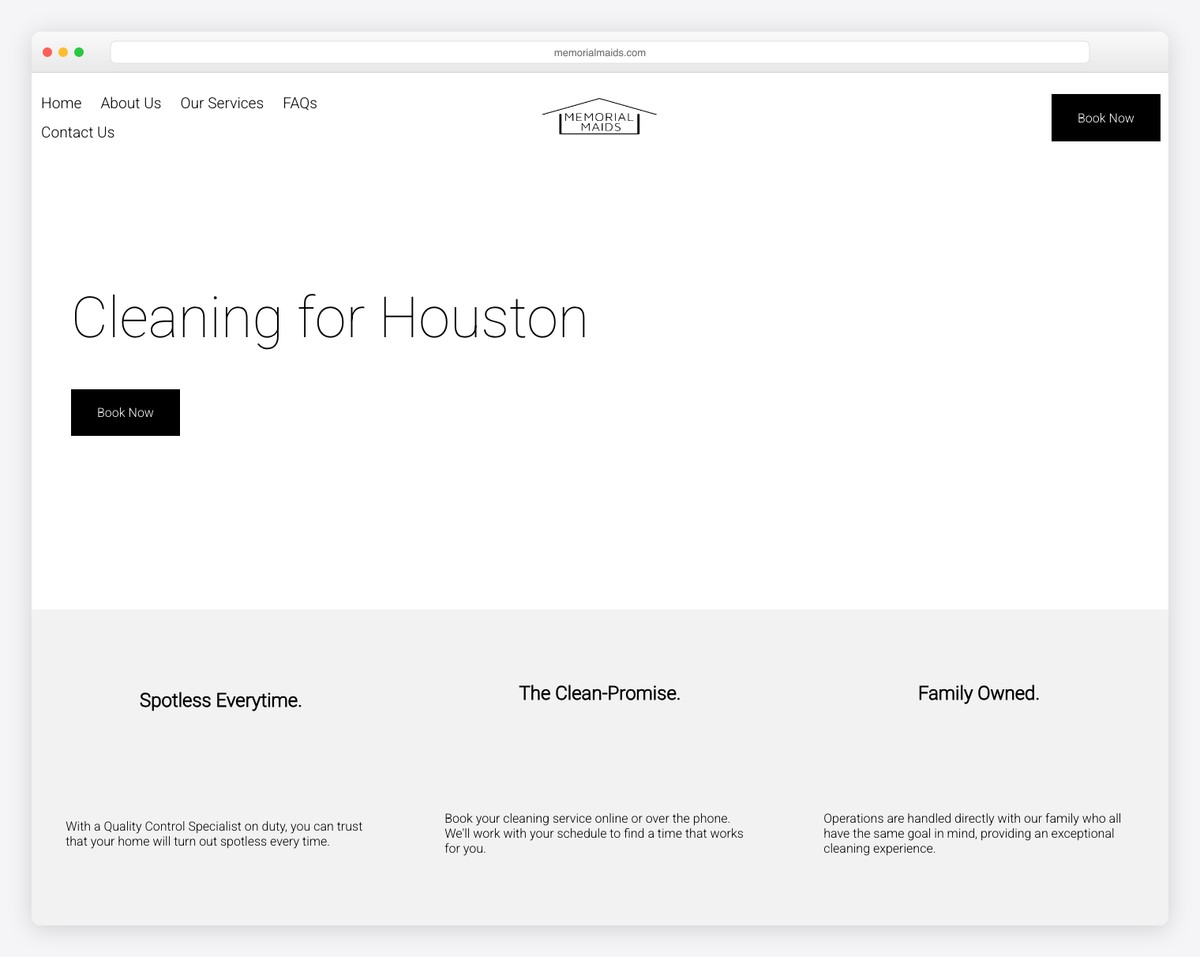The image size is (1200, 957).
Task: Click the family operations description paragraph
Action: coord(973,833)
